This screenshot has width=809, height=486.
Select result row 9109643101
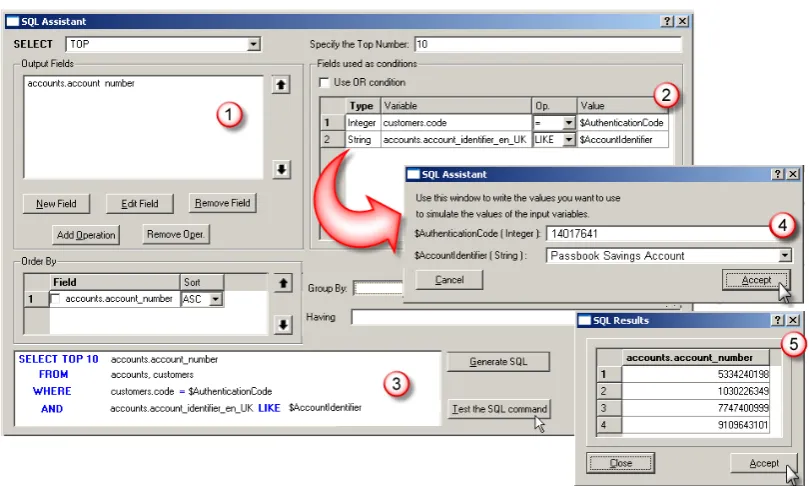point(695,425)
